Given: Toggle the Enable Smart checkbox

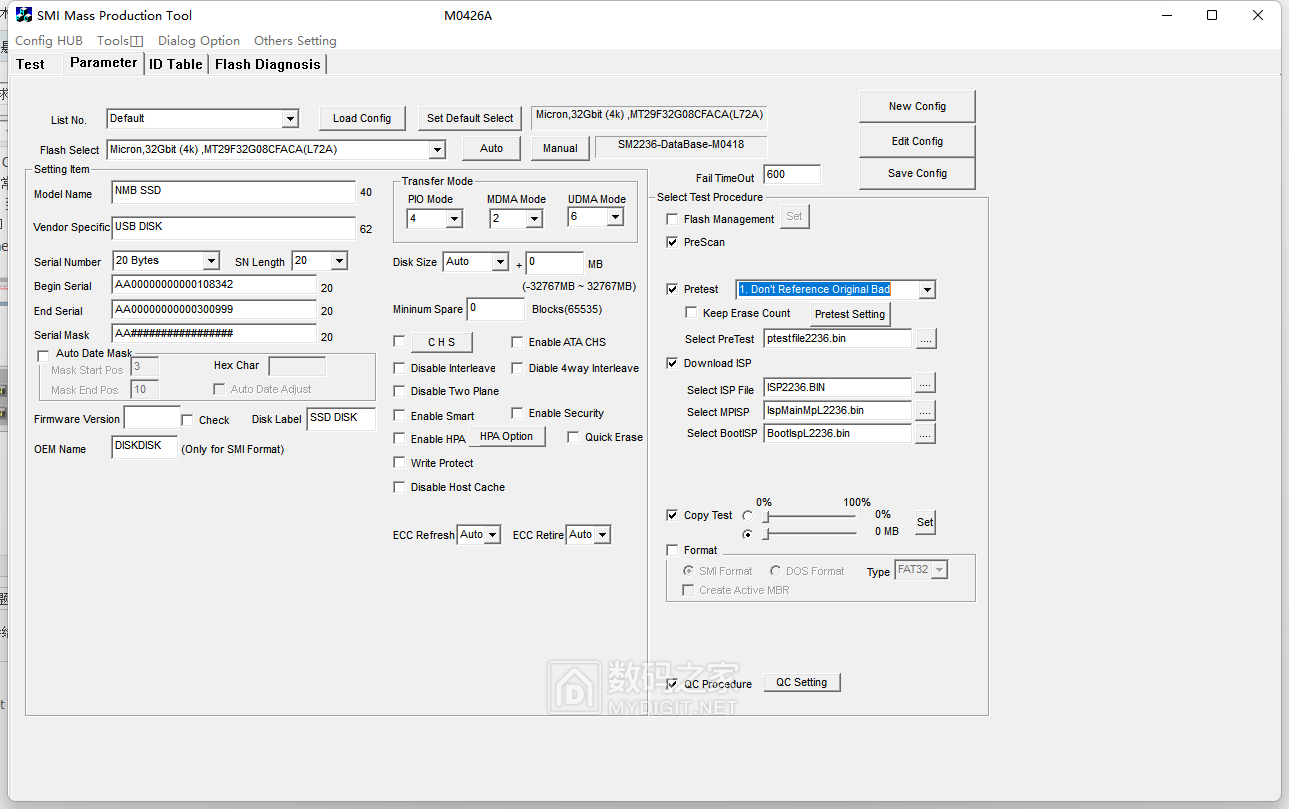Looking at the screenshot, I should (x=400, y=416).
